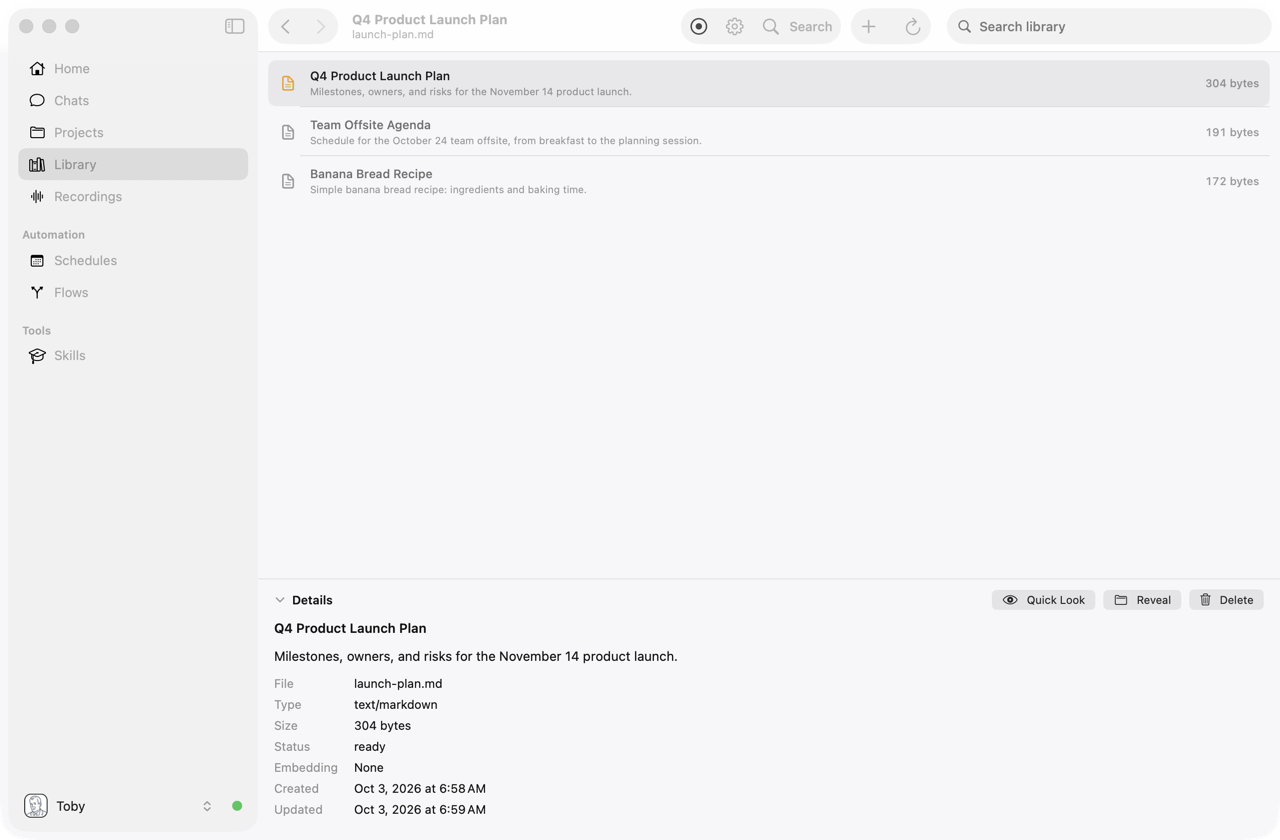The height and width of the screenshot is (840, 1280).
Task: Click the 172 bytes size value
Action: (x=1232, y=181)
